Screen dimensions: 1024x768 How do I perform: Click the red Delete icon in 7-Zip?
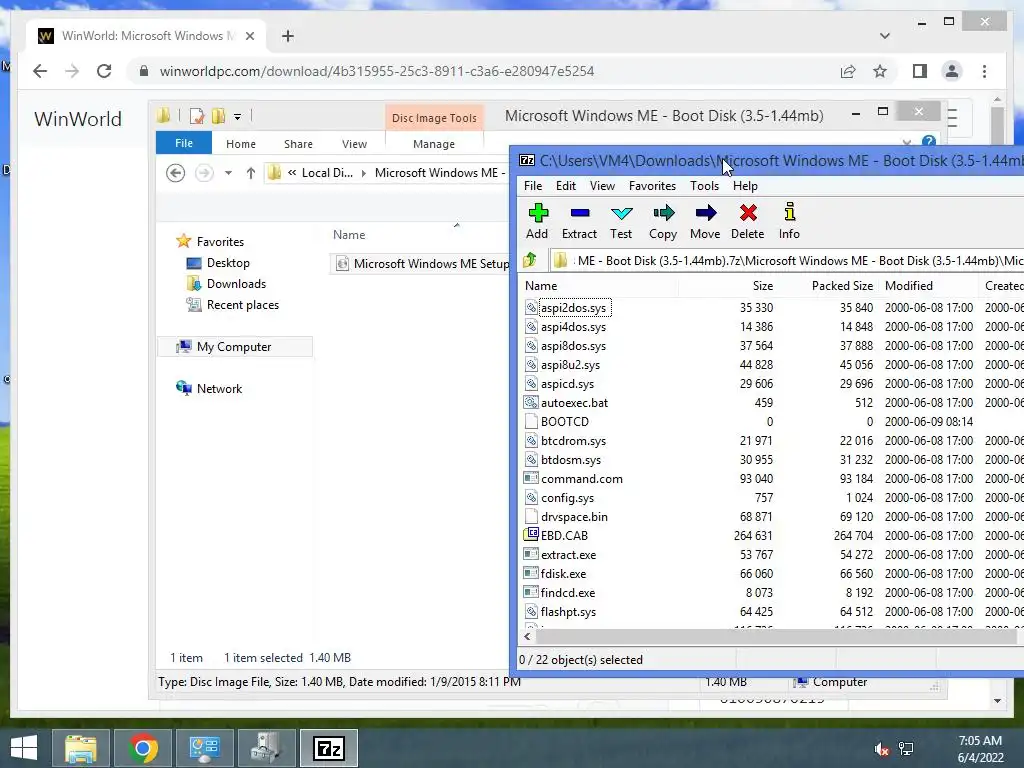pos(748,221)
